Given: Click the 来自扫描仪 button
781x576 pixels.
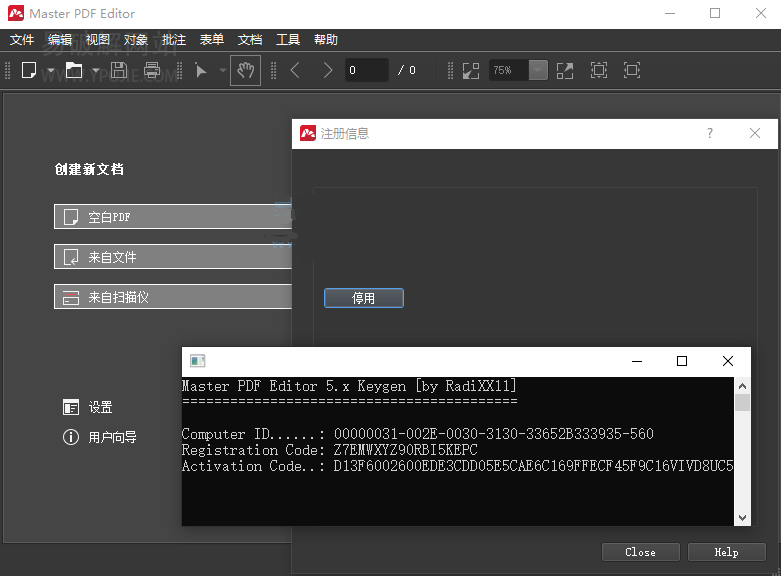Looking at the screenshot, I should 173,297.
